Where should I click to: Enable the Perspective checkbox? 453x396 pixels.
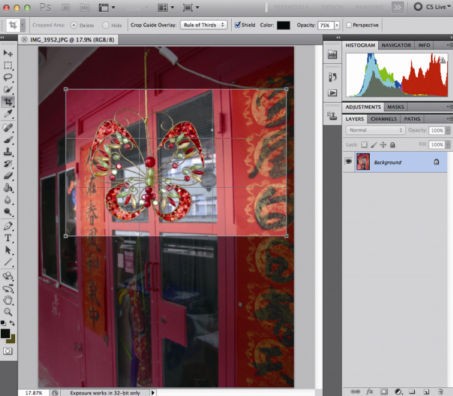click(x=349, y=25)
